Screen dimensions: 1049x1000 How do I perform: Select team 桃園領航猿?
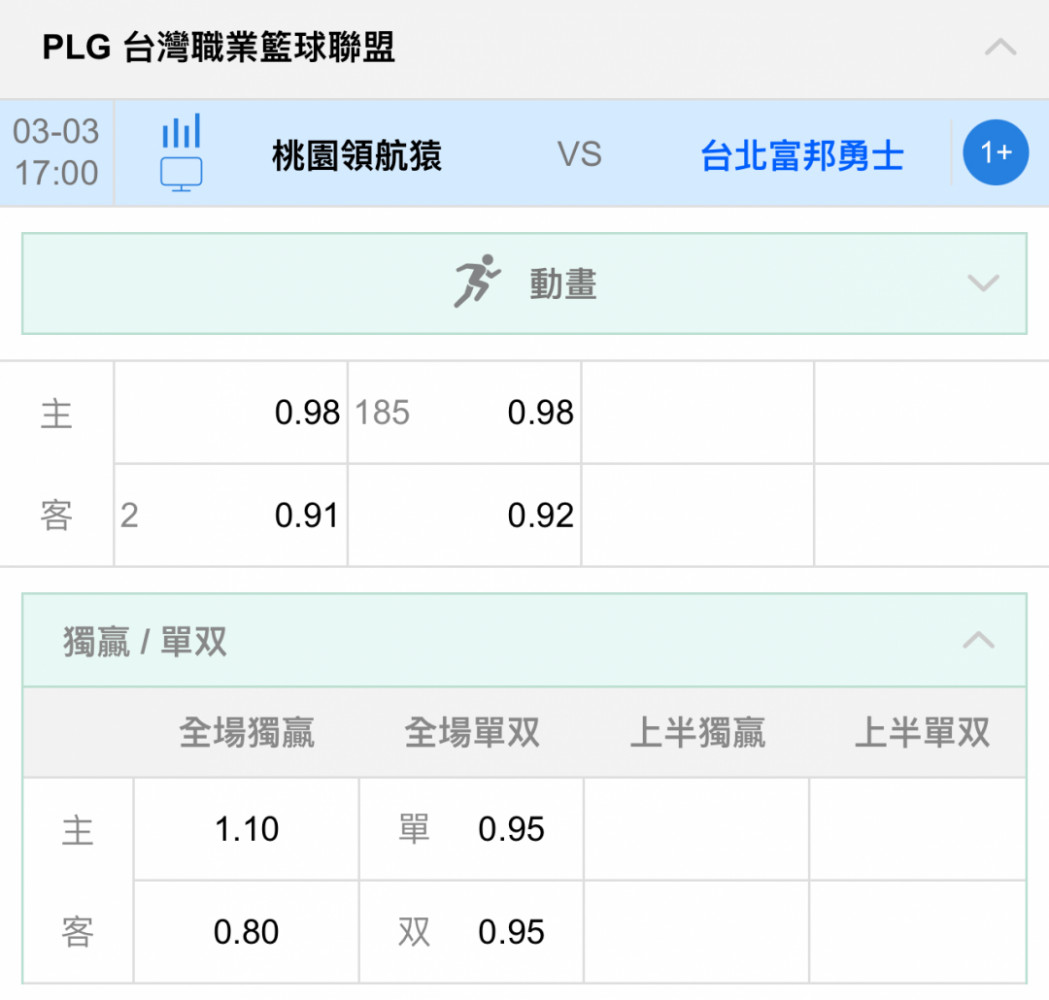pyautogui.click(x=357, y=155)
